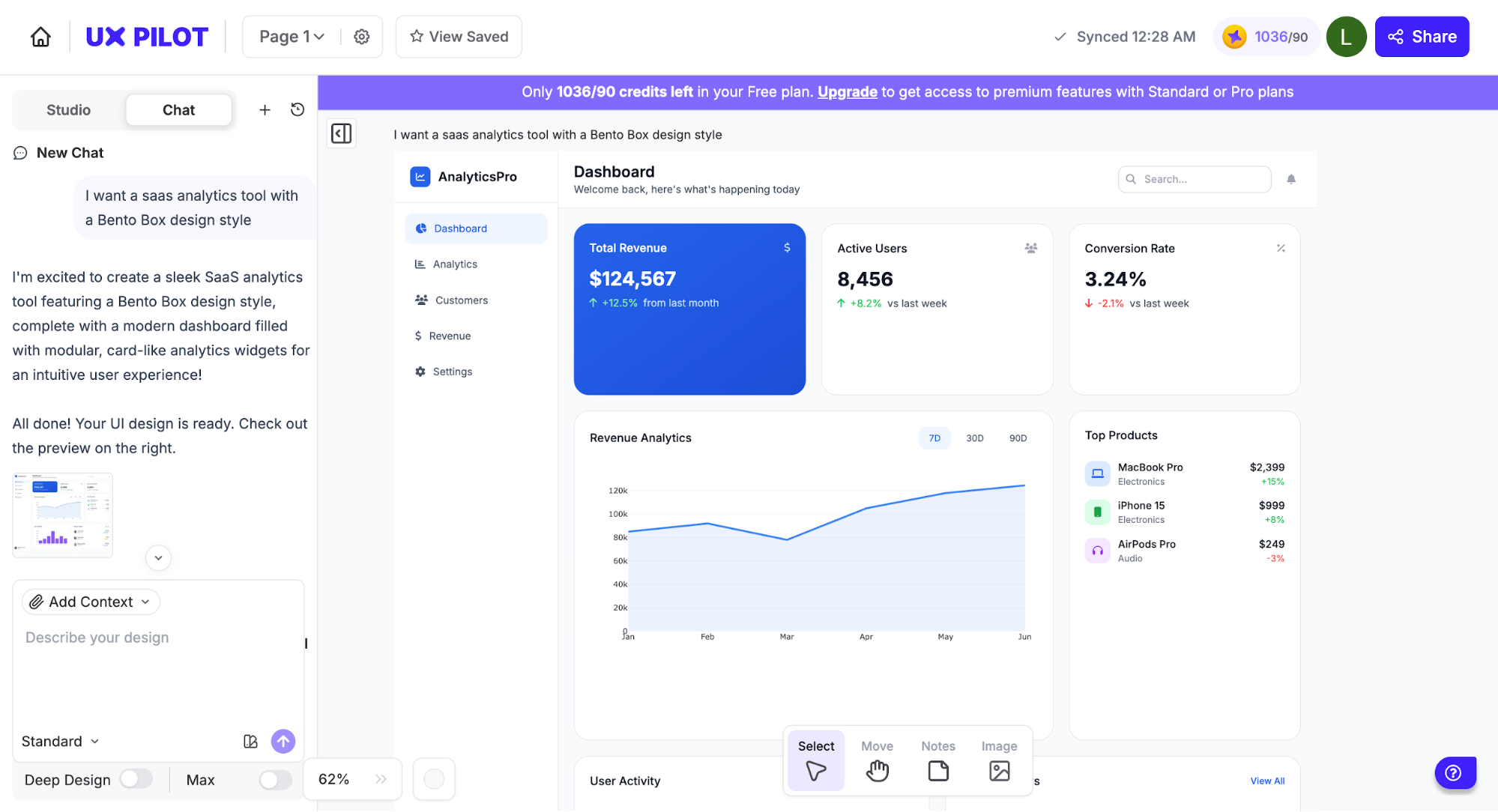This screenshot has width=1498, height=812.
Task: Click the home icon
Action: click(x=40, y=37)
